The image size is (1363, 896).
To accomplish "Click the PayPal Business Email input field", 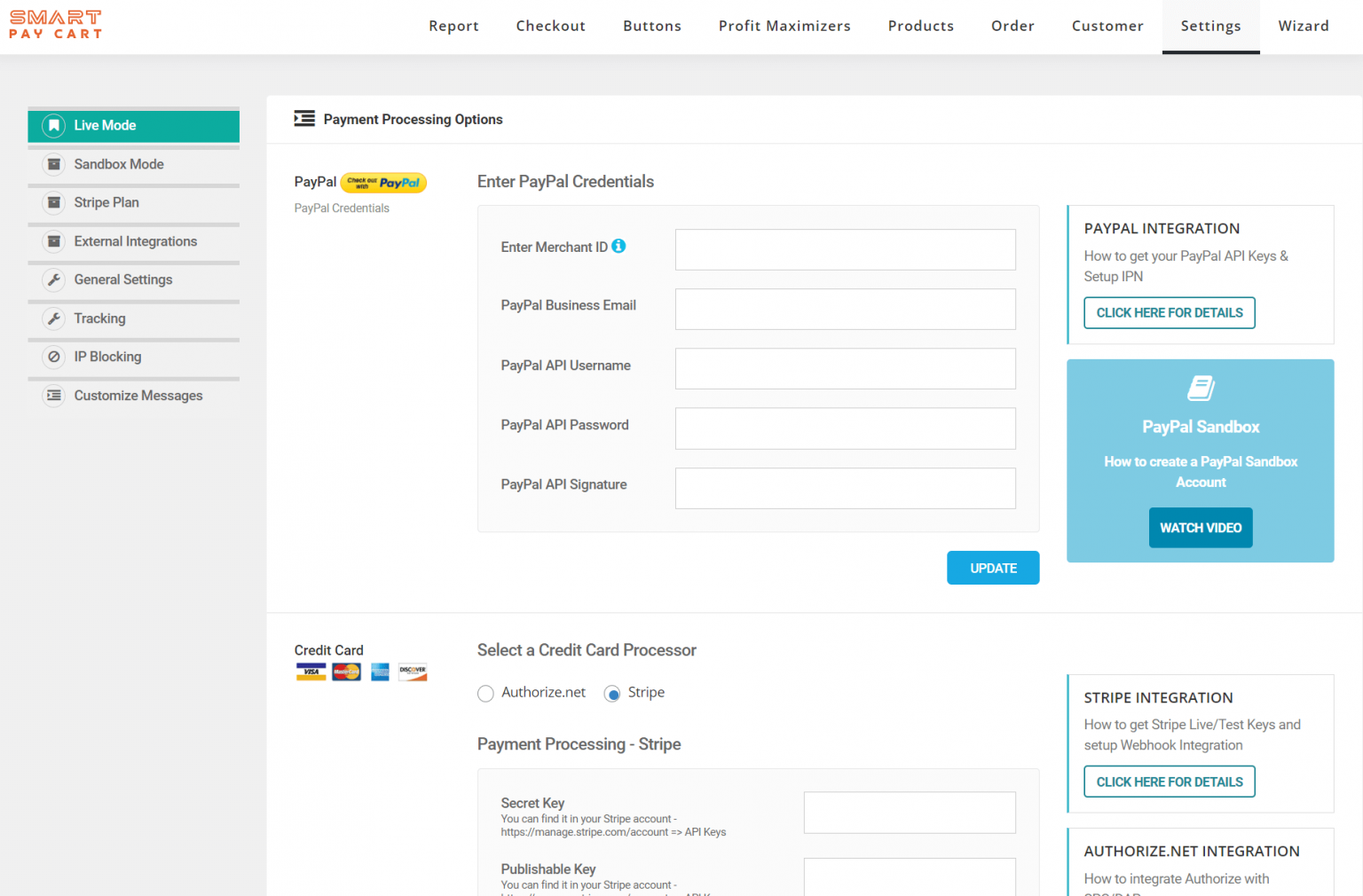I will point(845,309).
